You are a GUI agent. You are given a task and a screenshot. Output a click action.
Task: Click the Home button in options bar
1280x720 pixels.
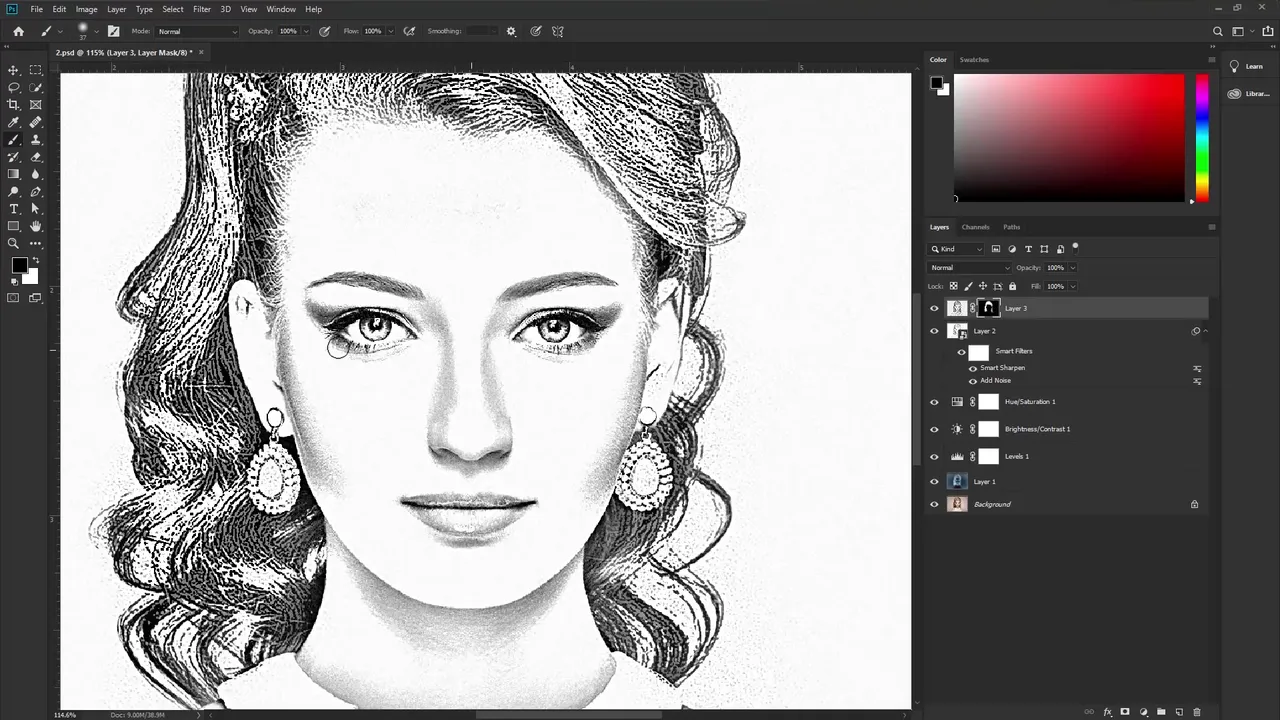click(18, 31)
